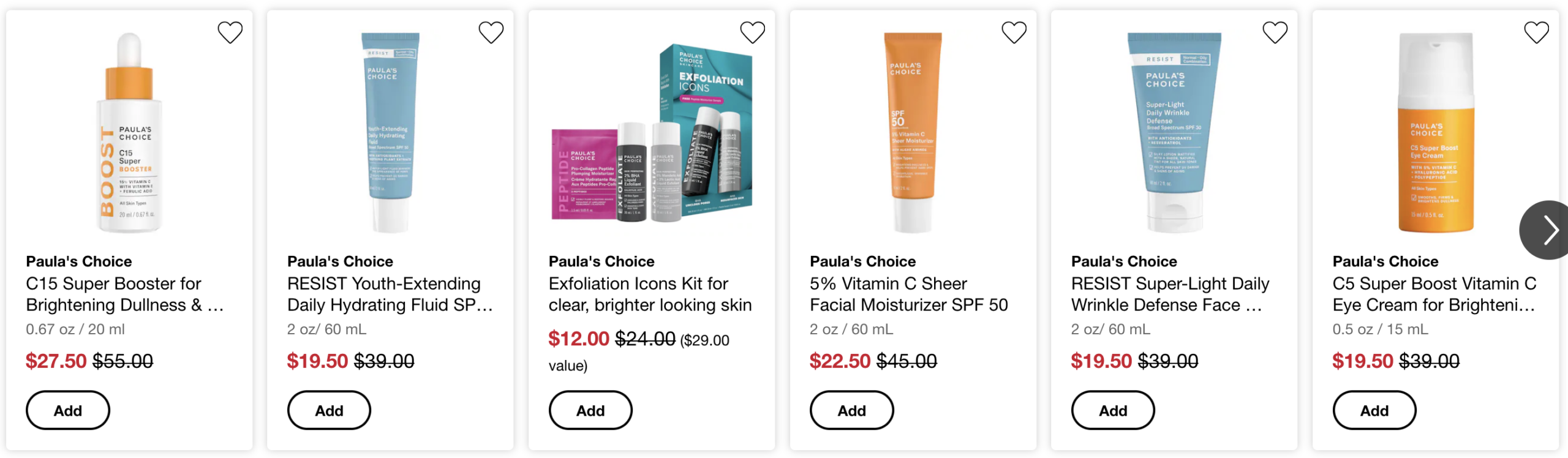This screenshot has width=1568, height=458.
Task: Add C5 Super Boost Eye Cream to cart
Action: tap(1374, 410)
